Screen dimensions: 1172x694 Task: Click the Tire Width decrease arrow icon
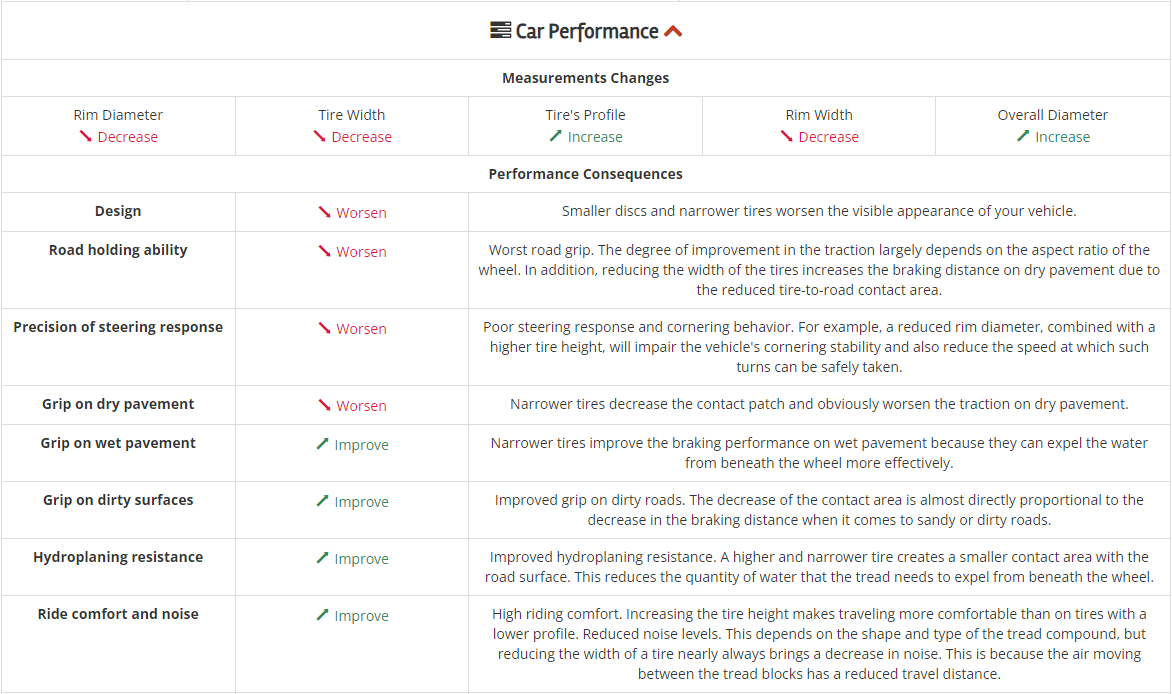[x=320, y=137]
